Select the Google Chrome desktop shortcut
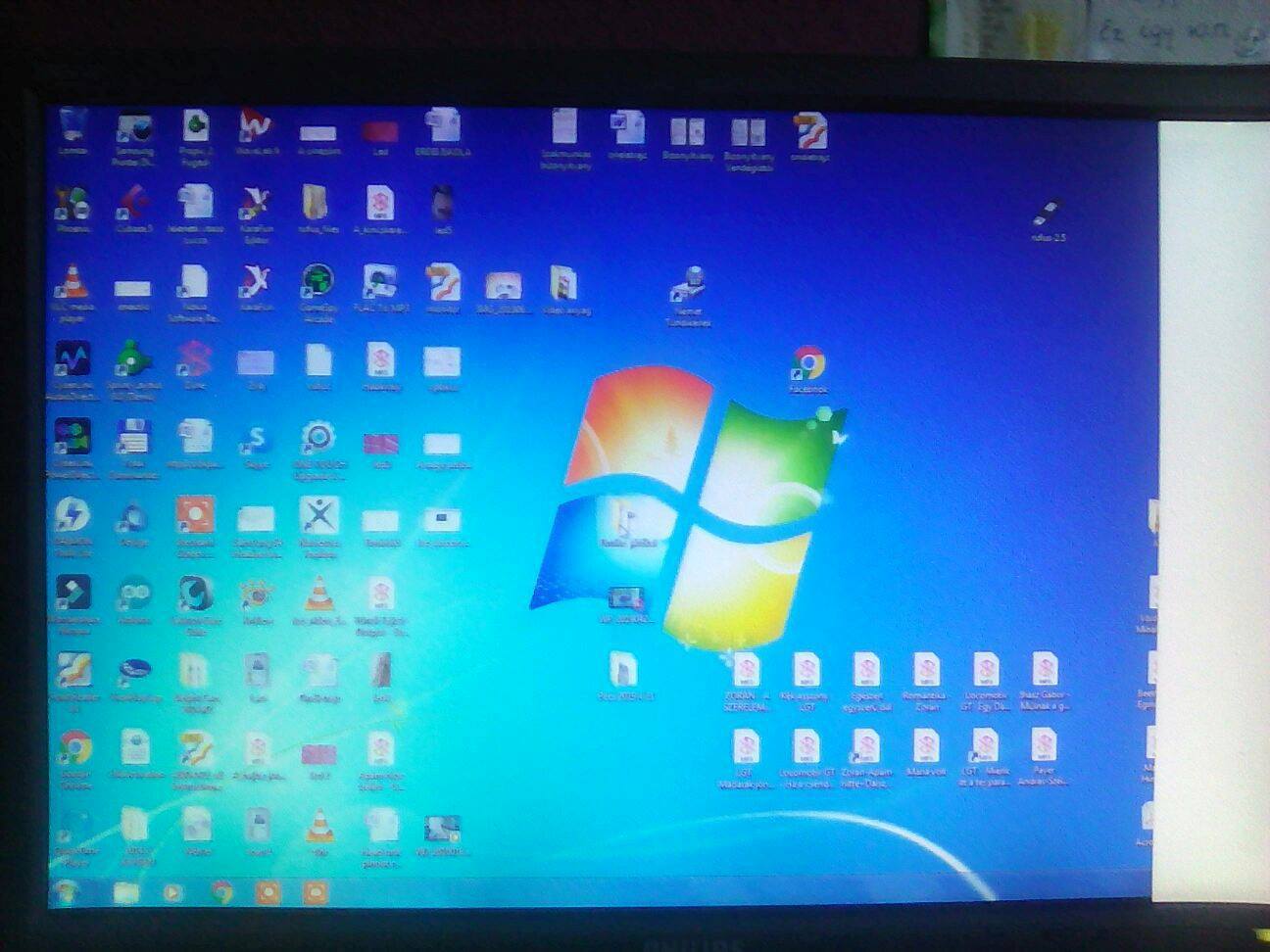1270x952 pixels. (x=74, y=759)
